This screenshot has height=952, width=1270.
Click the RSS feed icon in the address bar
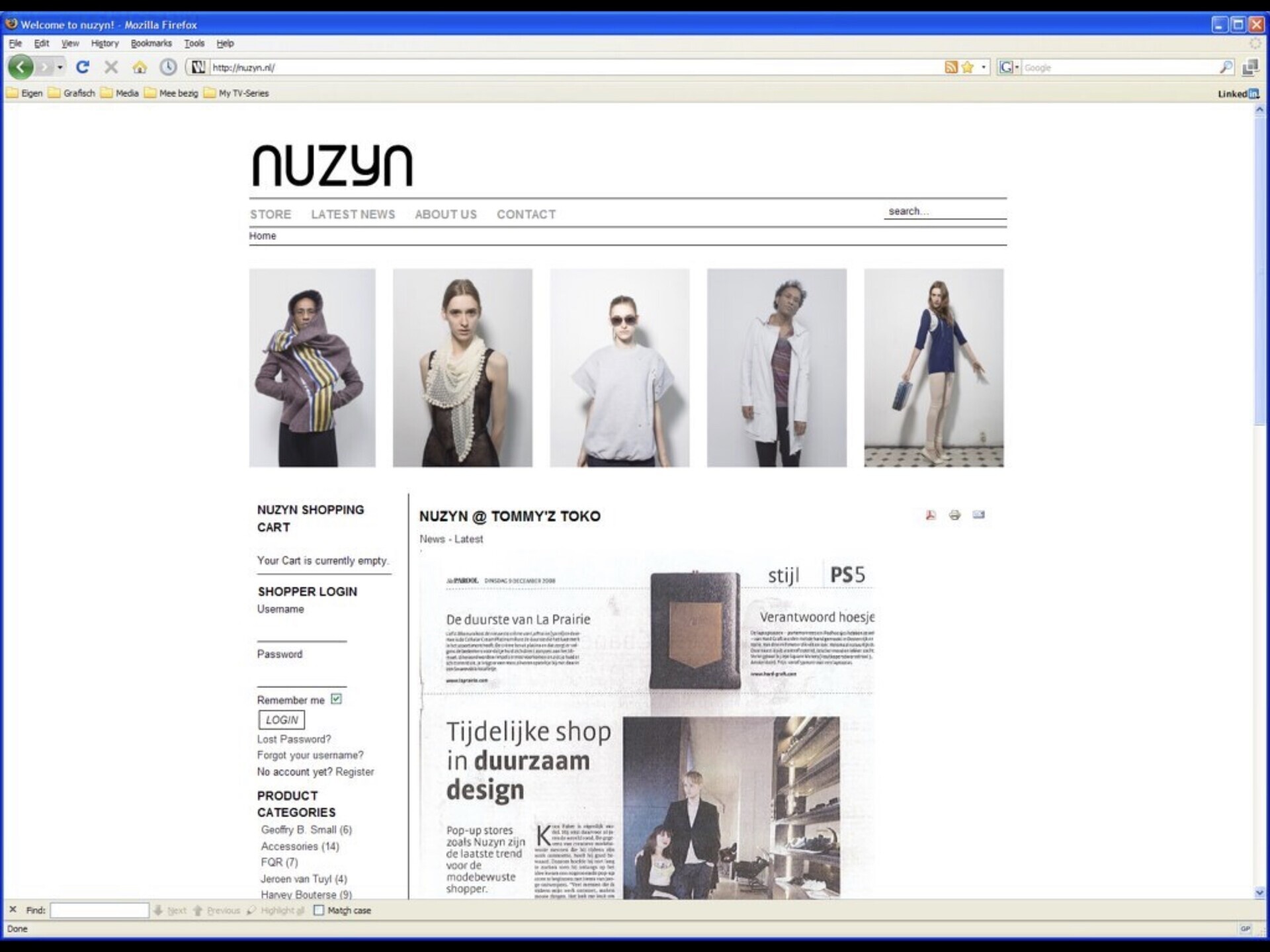951,67
